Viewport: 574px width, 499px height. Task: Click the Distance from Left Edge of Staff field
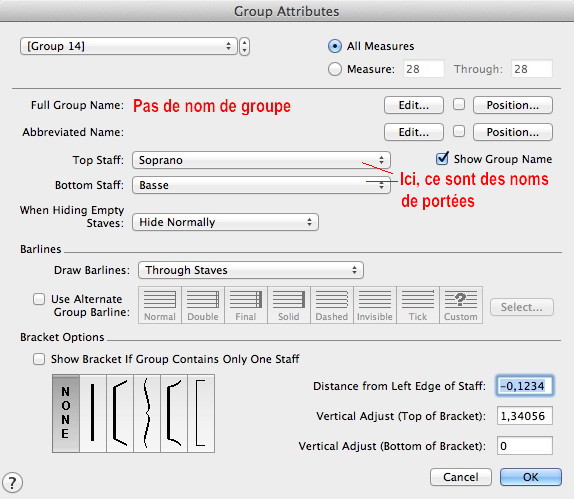(x=525, y=386)
